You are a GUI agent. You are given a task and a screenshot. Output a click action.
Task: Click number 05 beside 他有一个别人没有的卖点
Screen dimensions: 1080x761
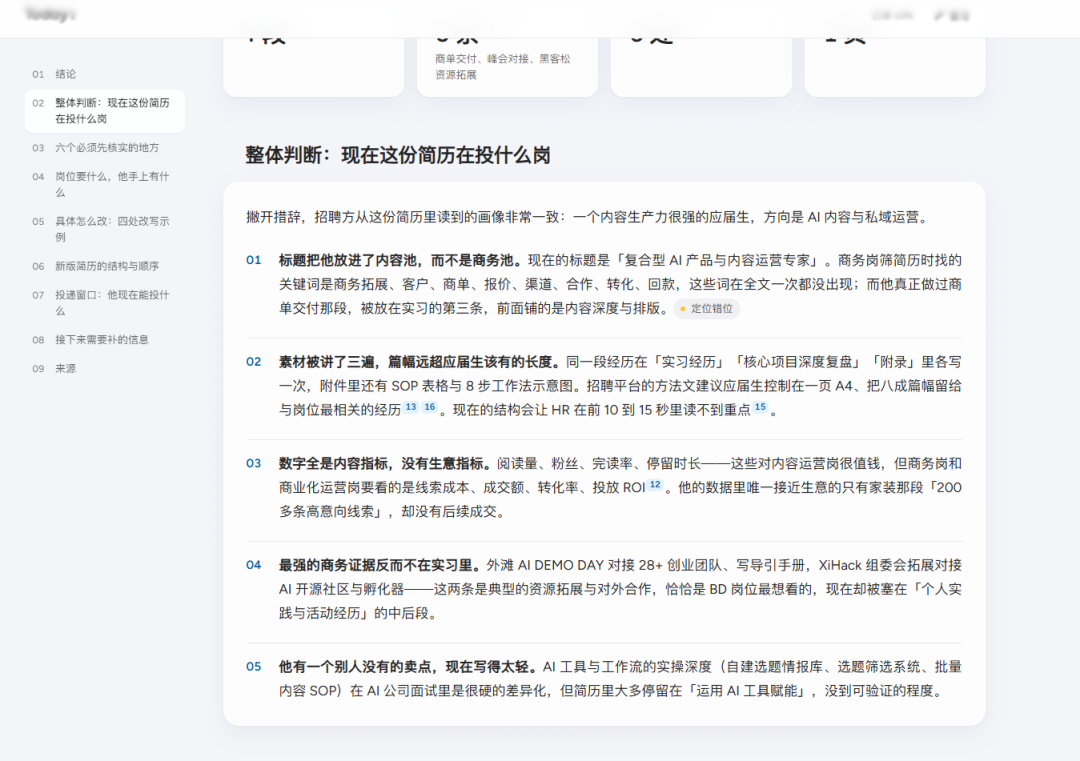(253, 667)
